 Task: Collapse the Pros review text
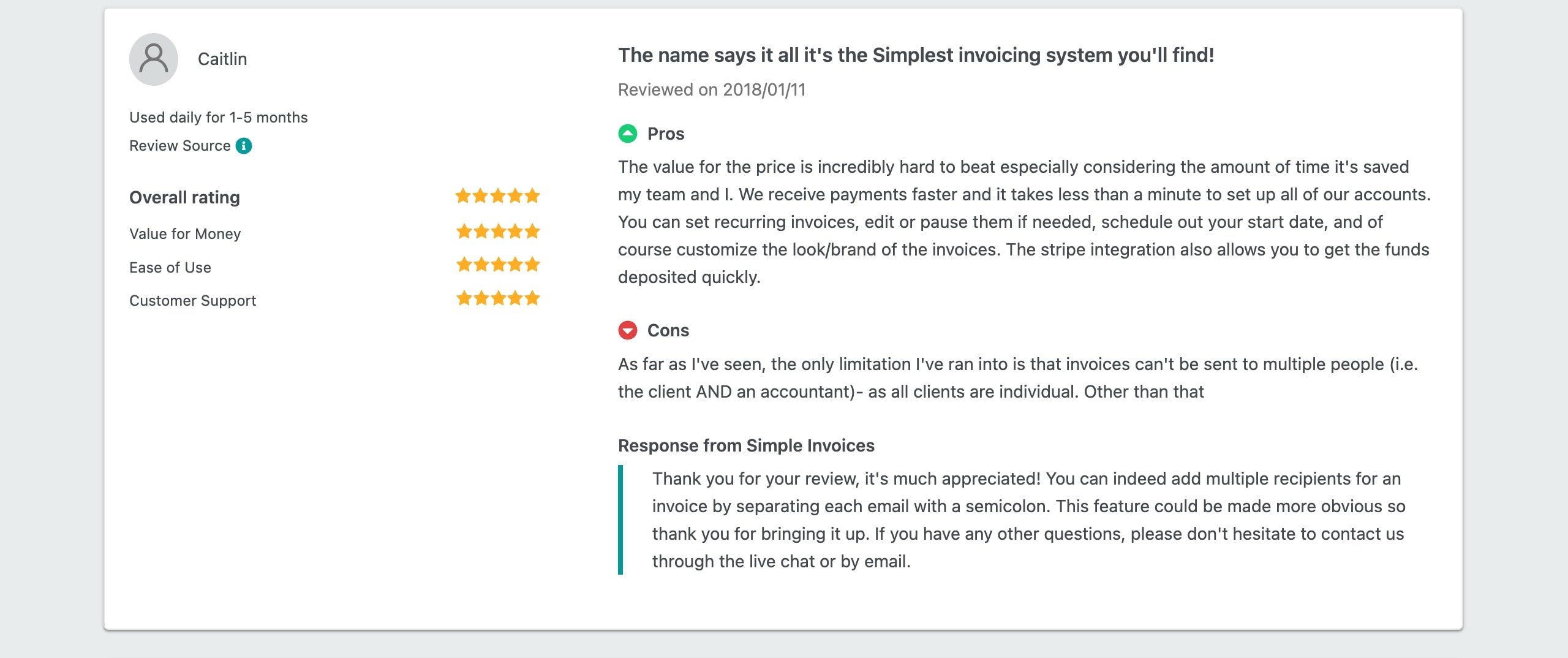point(665,134)
